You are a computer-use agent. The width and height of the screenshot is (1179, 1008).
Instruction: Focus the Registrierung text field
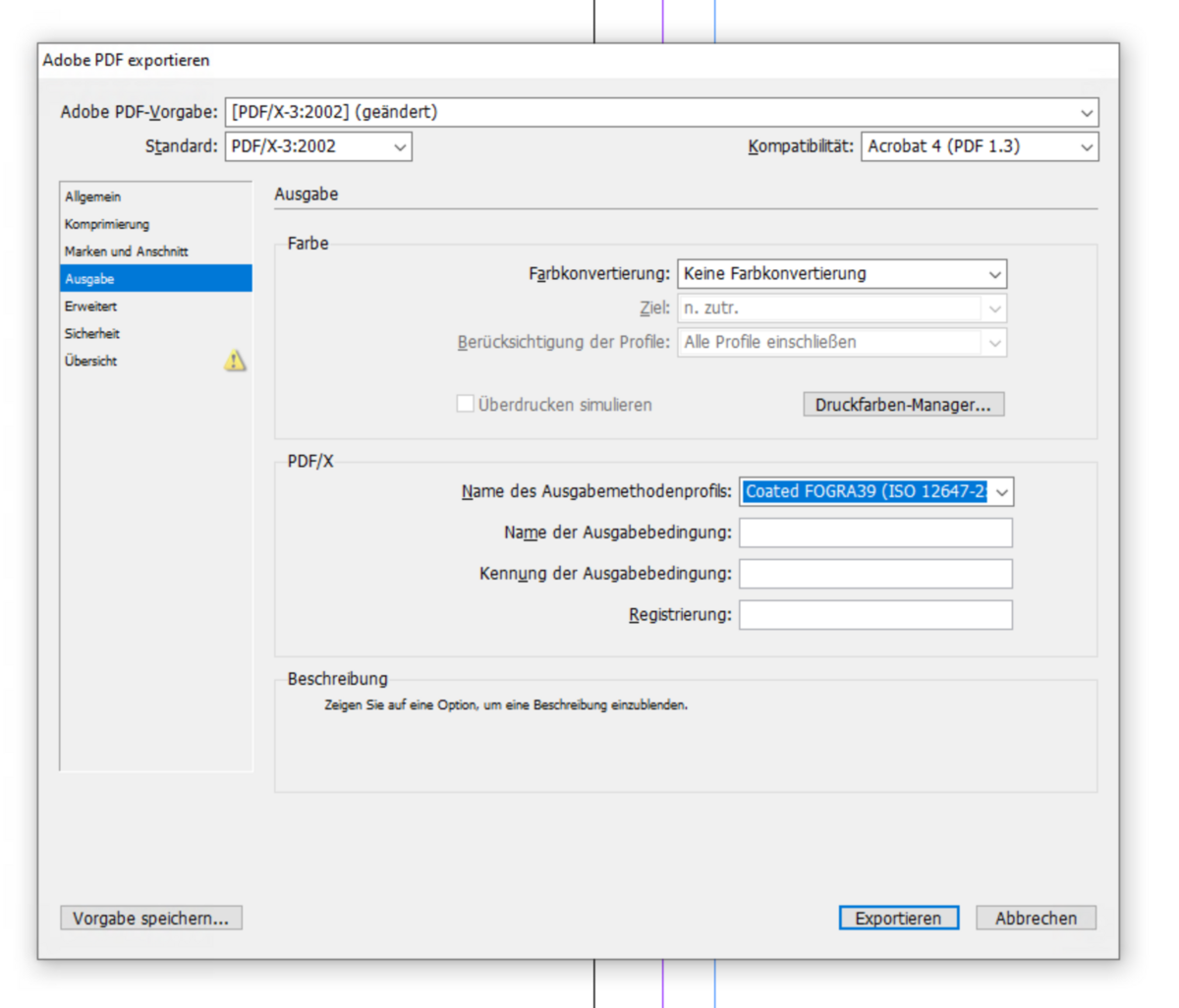[x=875, y=615]
